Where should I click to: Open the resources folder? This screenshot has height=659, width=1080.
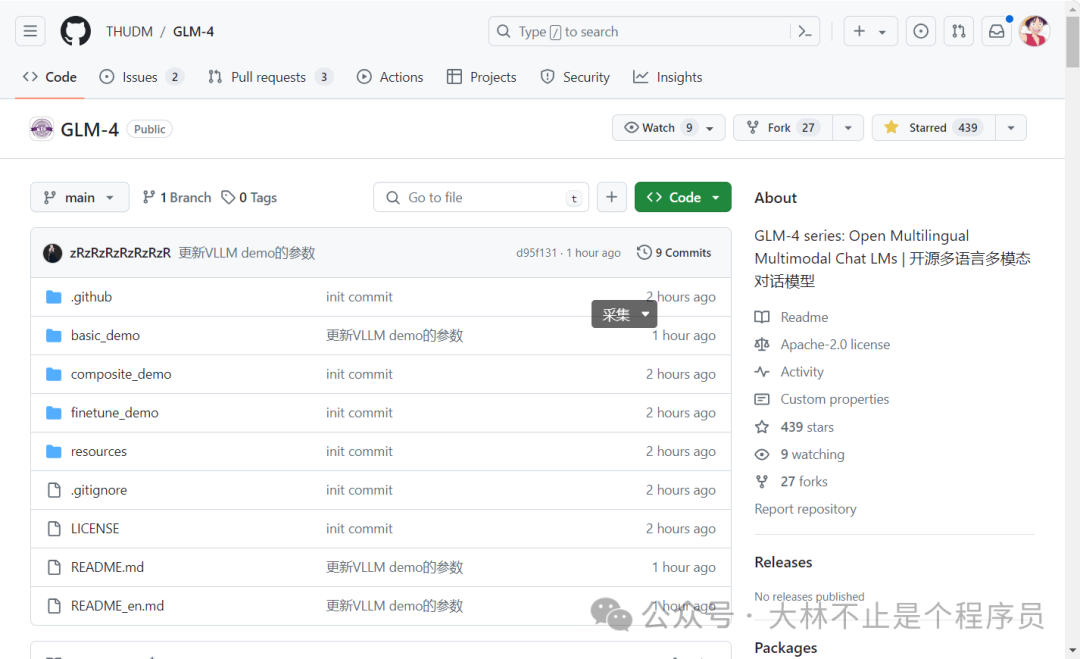pos(99,451)
